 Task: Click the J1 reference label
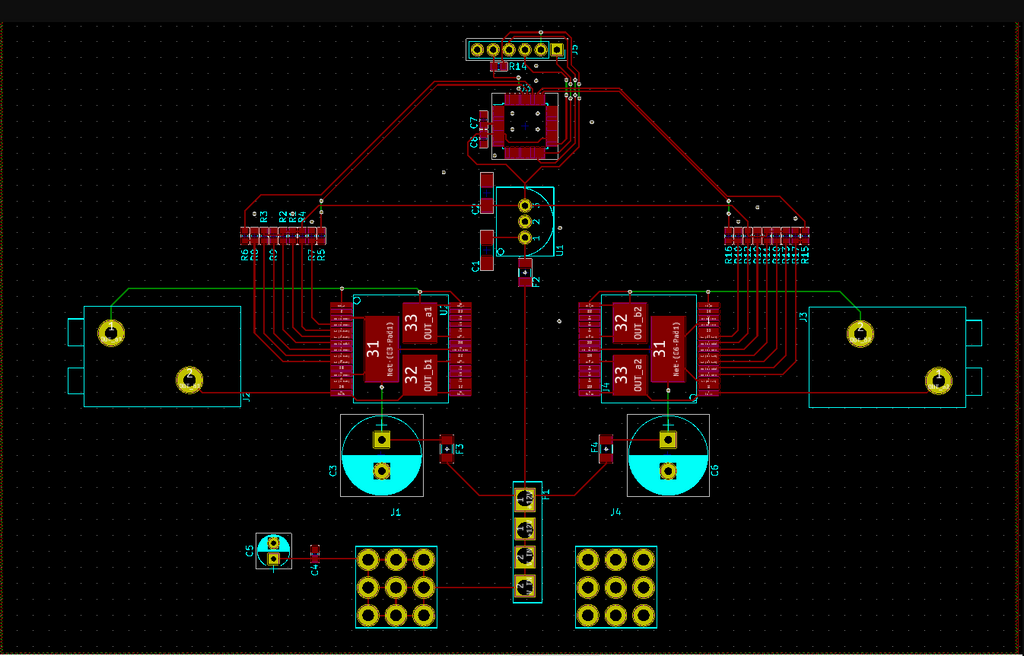pos(396,512)
